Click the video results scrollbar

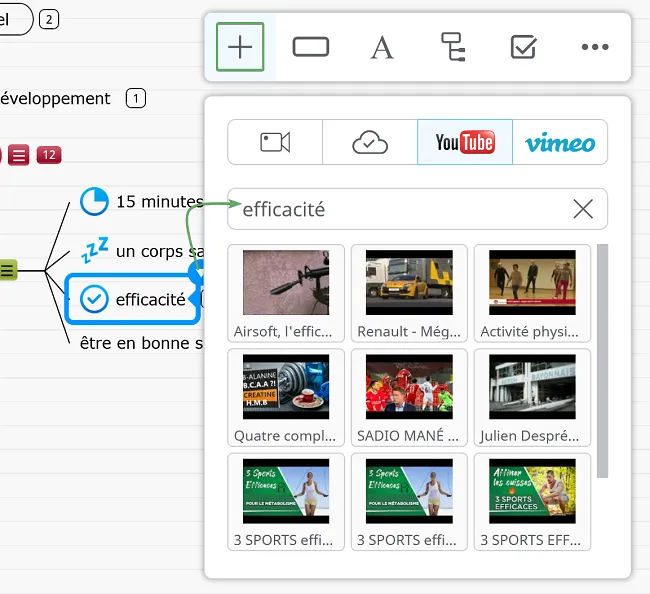point(602,360)
